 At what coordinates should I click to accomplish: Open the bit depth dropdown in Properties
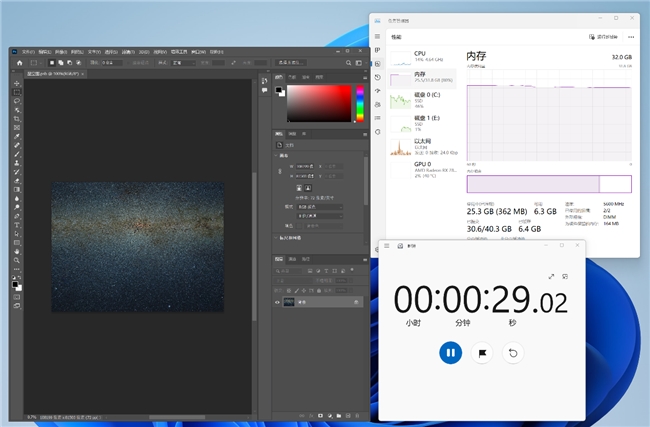tap(320, 216)
